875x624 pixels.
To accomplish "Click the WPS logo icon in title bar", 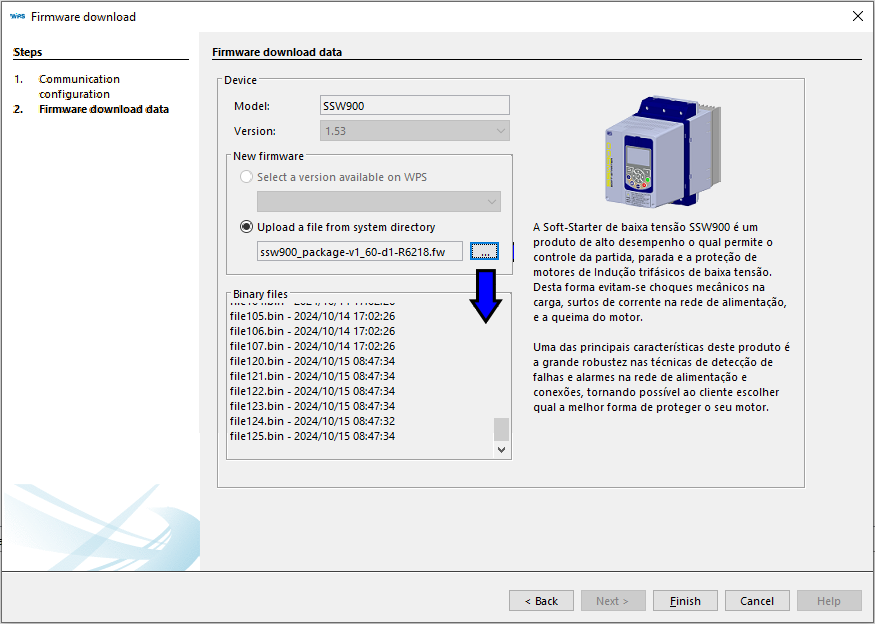I will click(17, 16).
